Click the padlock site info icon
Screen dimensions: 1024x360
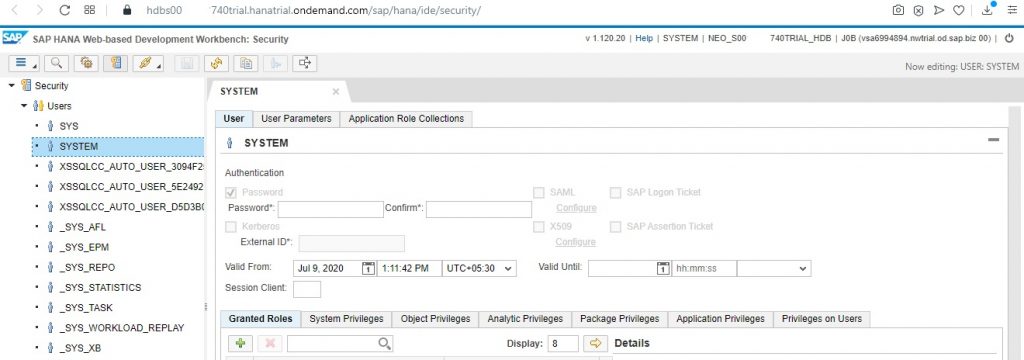[127, 10]
